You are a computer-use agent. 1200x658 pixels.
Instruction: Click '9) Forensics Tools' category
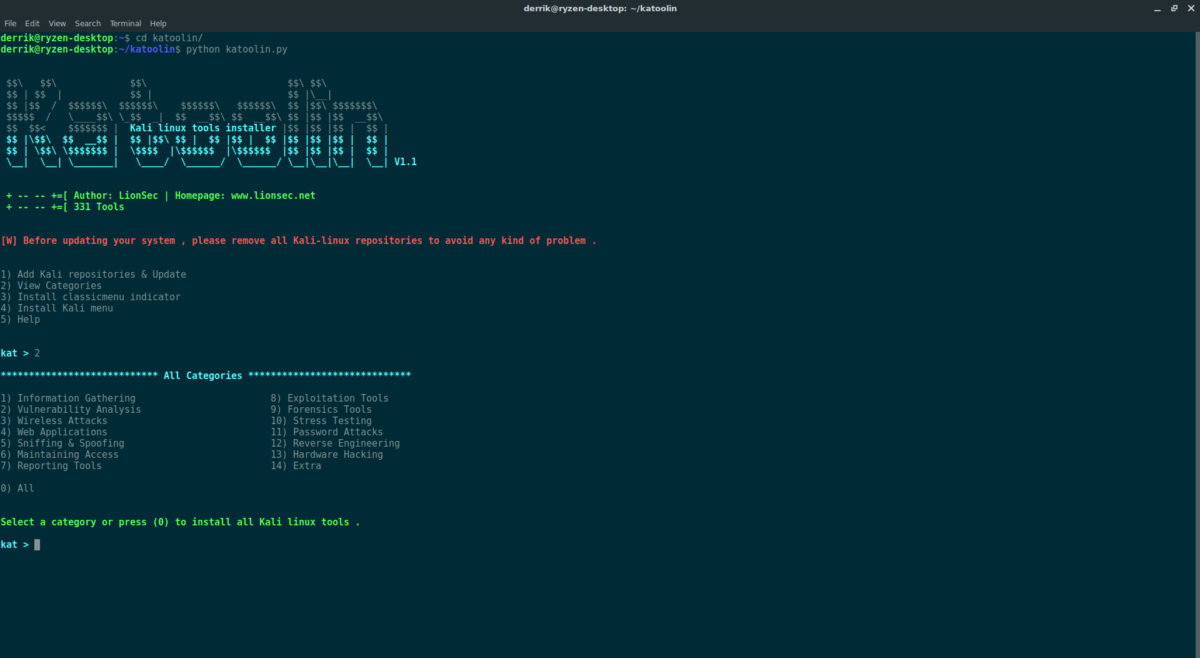click(321, 409)
